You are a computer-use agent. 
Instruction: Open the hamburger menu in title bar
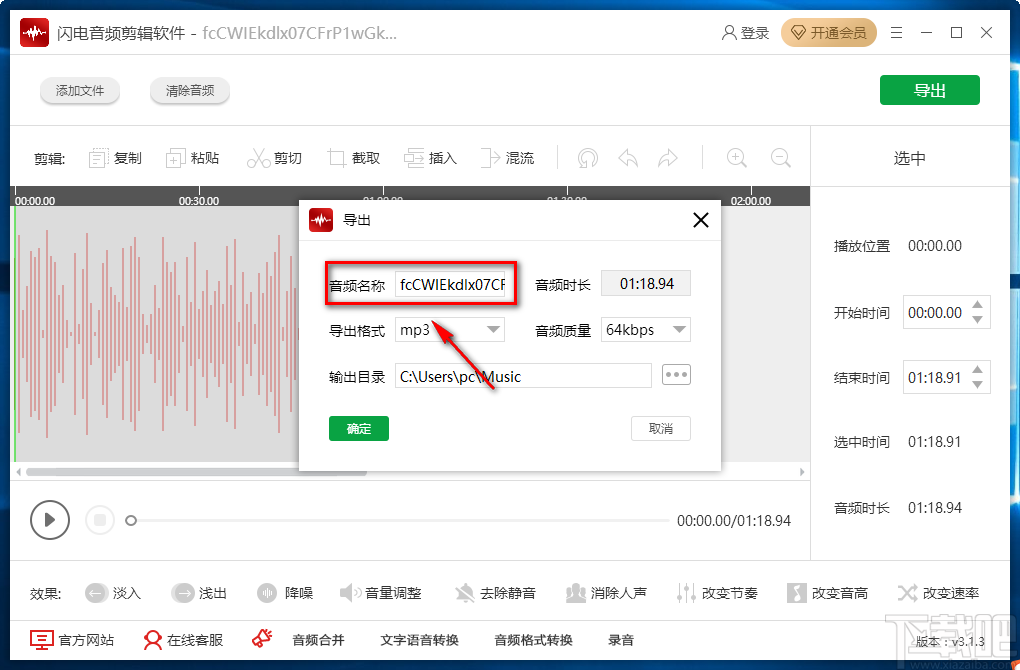tap(896, 33)
